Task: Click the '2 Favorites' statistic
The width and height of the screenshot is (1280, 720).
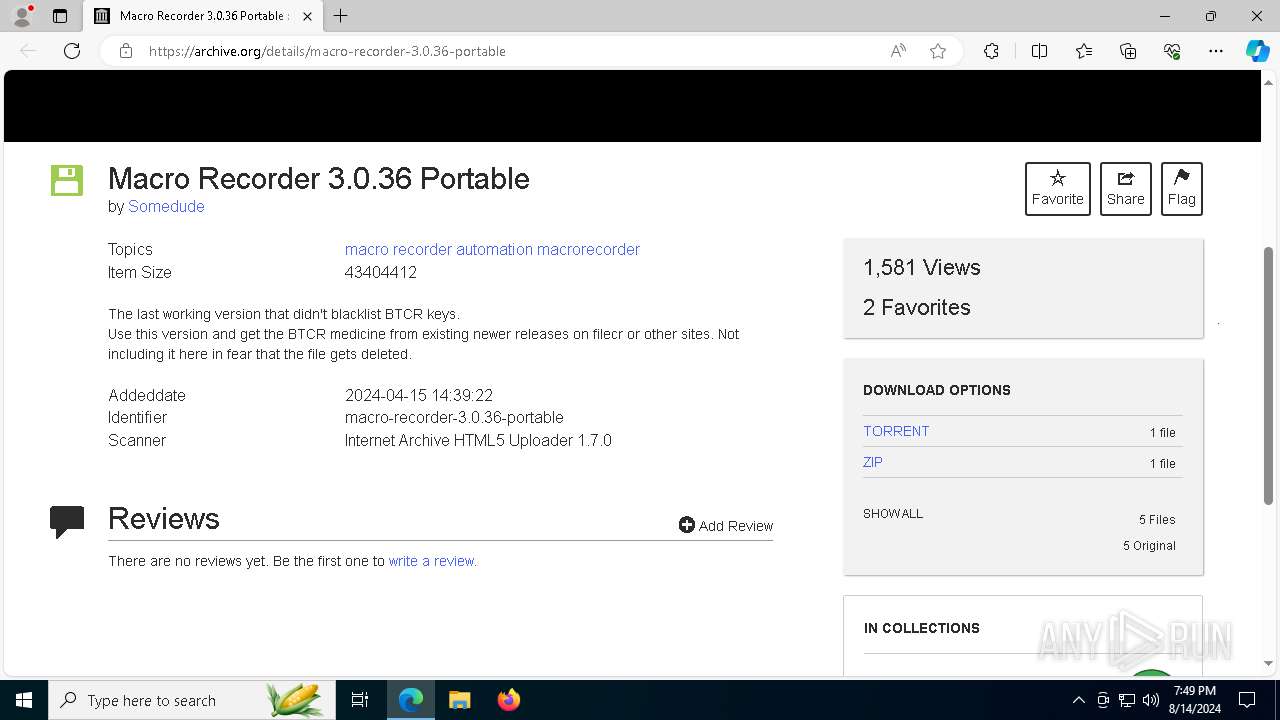Action: (x=917, y=307)
